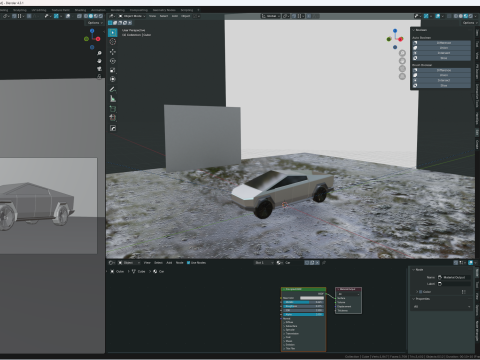Click zoom gizmo button in main viewport
The width and height of the screenshot is (480, 360).
(x=402, y=53)
